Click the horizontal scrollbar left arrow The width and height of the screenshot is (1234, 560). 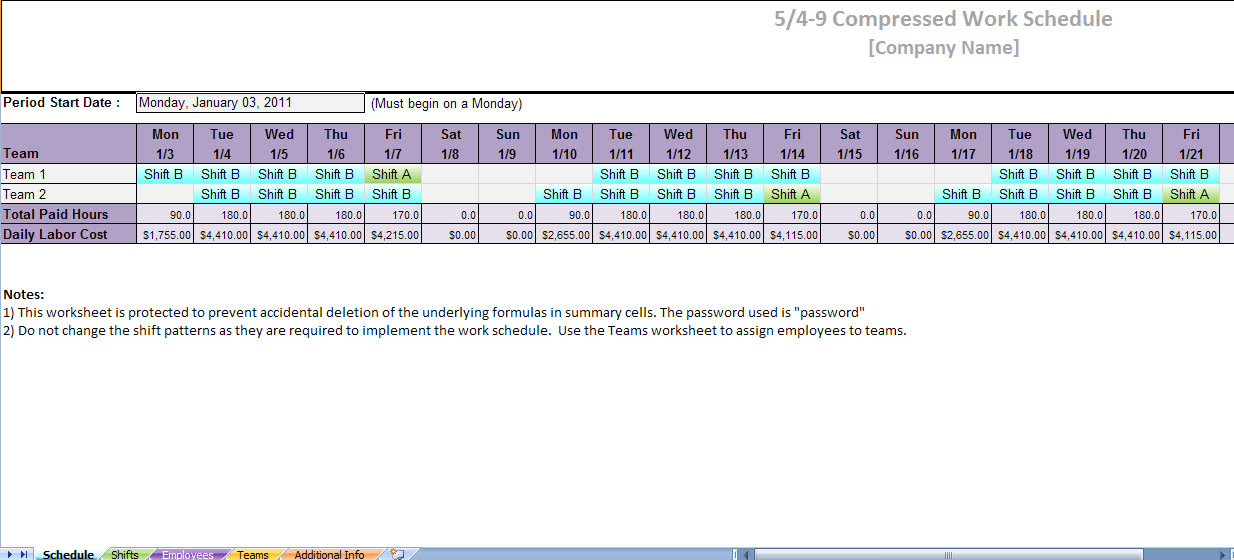(746, 554)
